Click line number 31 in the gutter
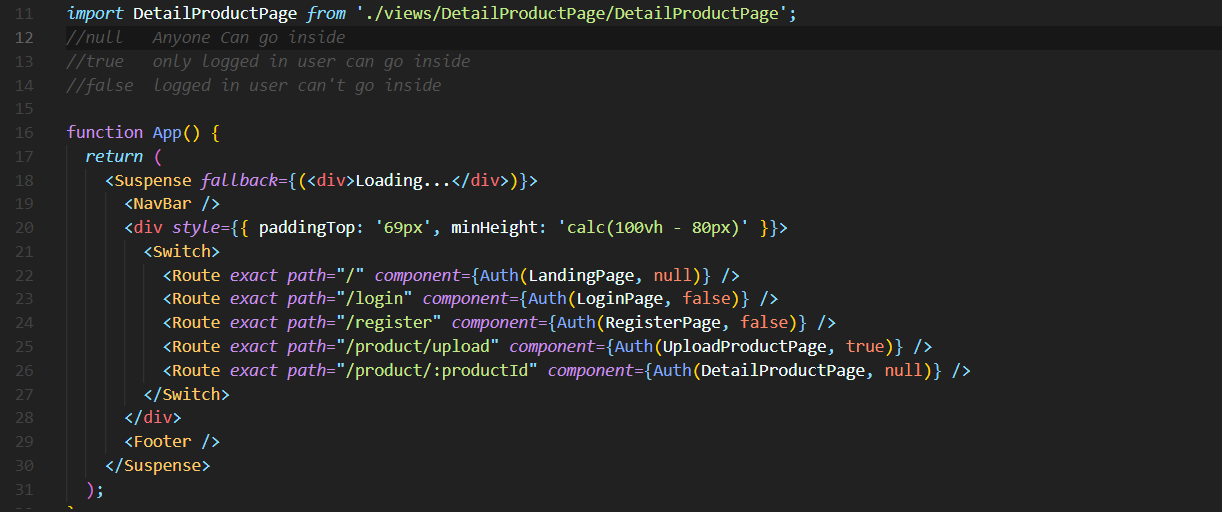The width and height of the screenshot is (1222, 512). [24, 490]
